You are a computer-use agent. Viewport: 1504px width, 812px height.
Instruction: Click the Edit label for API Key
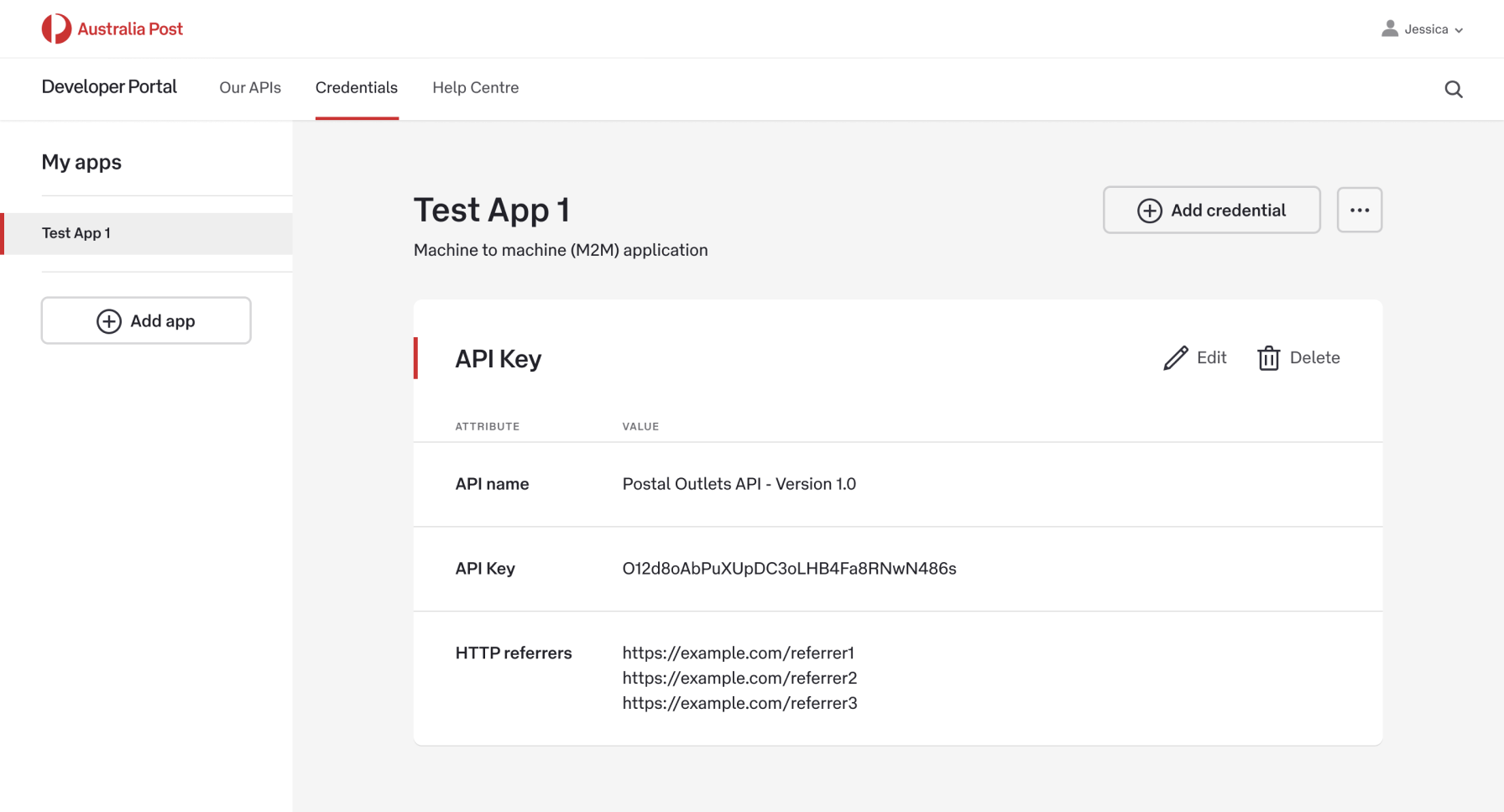click(1211, 358)
